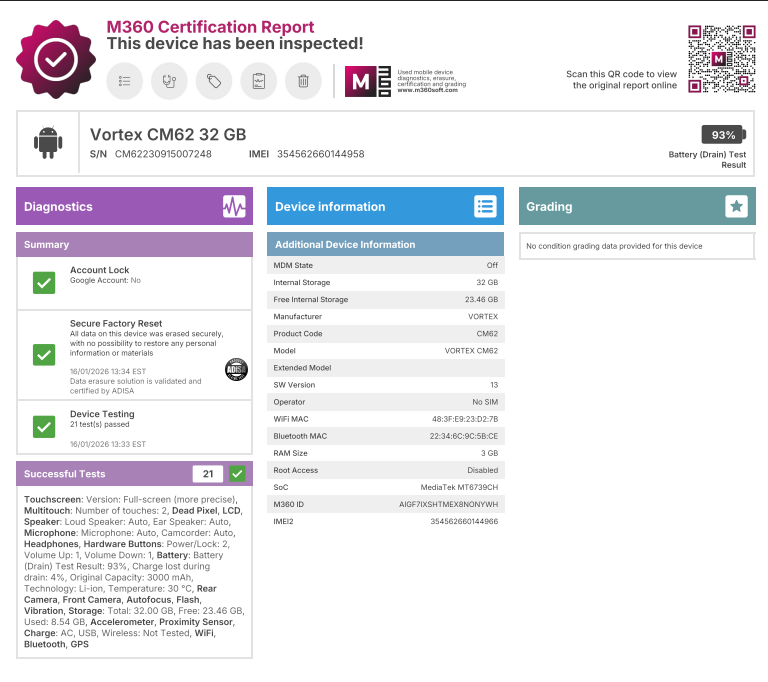
Task: Open the Summary section header
Action: pyautogui.click(x=134, y=244)
